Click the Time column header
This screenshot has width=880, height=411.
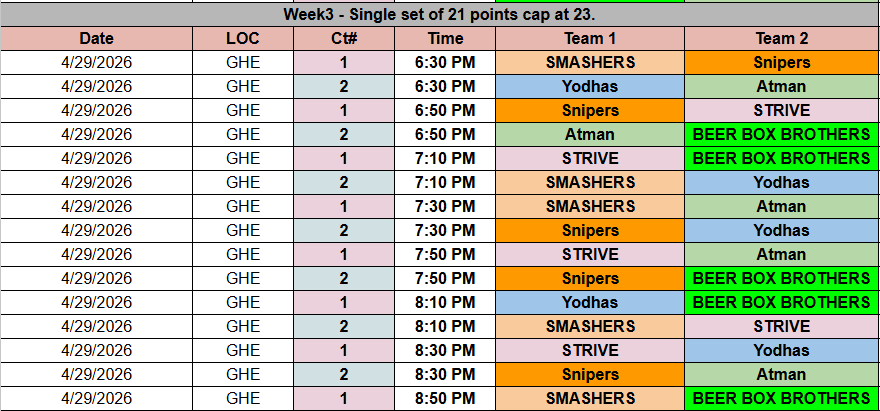pyautogui.click(x=445, y=39)
